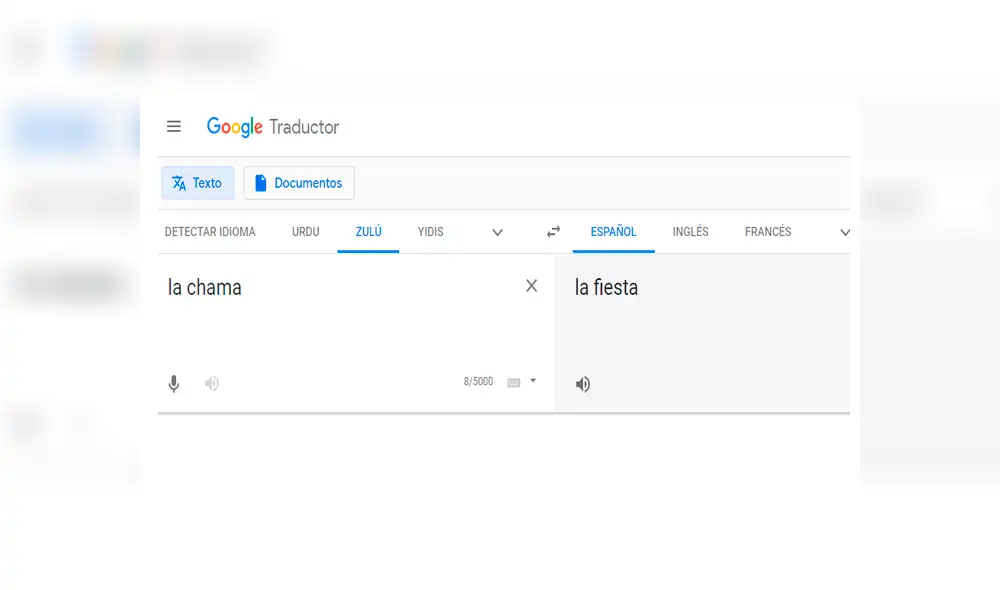The height and width of the screenshot is (590, 1000).
Task: Switch target language to Inglés
Action: click(690, 231)
